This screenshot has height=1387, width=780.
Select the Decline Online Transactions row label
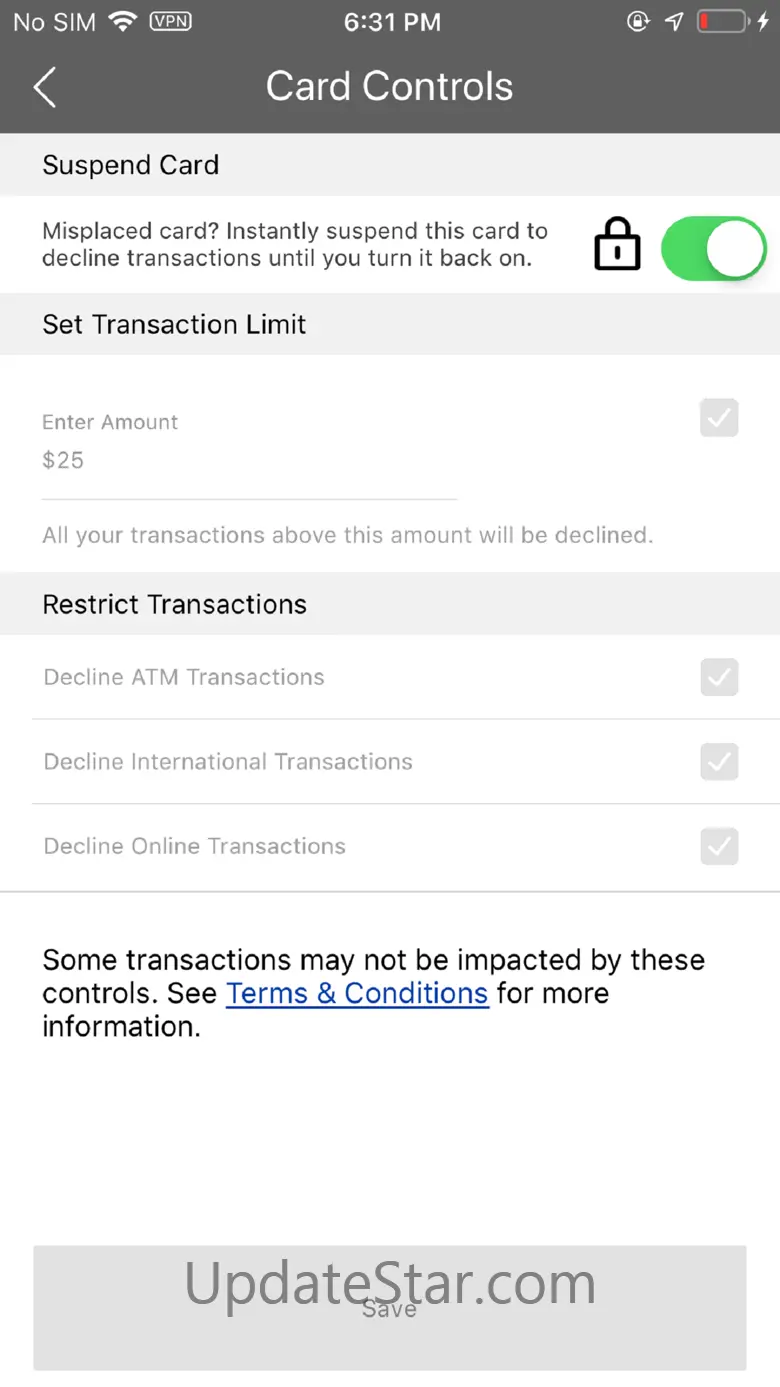[195, 846]
